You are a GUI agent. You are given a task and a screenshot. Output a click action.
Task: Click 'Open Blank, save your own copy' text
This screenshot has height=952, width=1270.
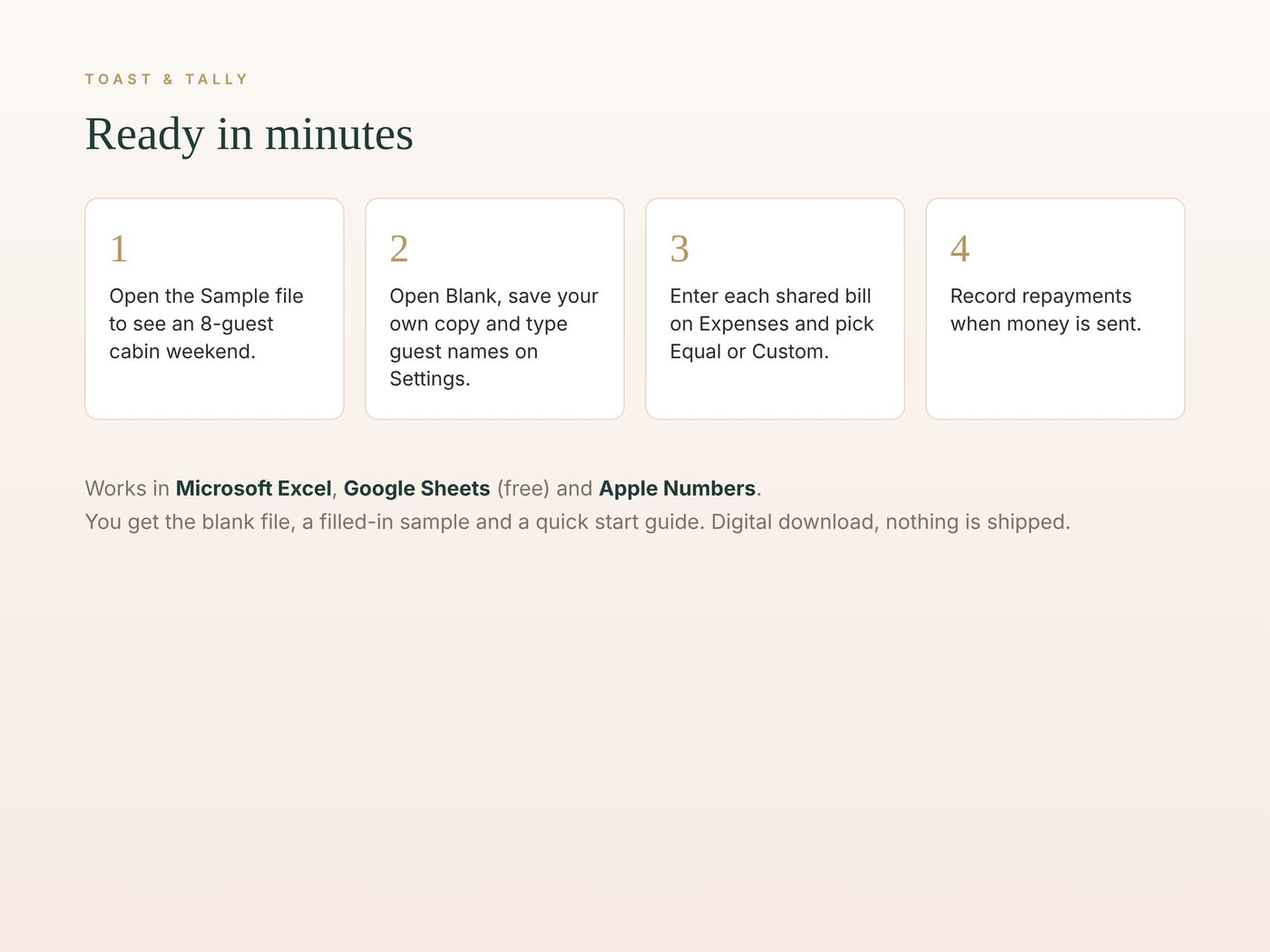pyautogui.click(x=494, y=337)
